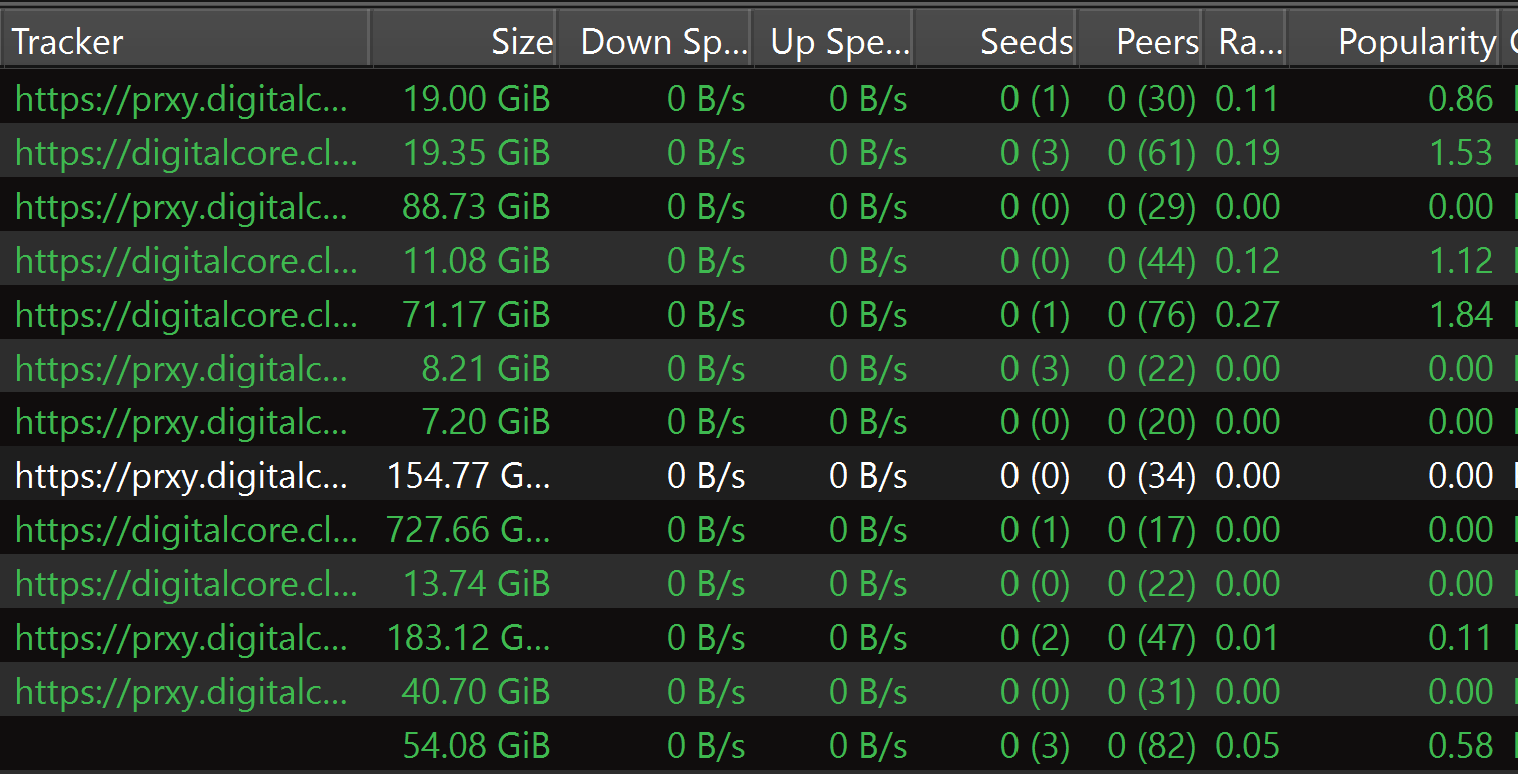Sort by the Ratio column header

pos(1246,41)
